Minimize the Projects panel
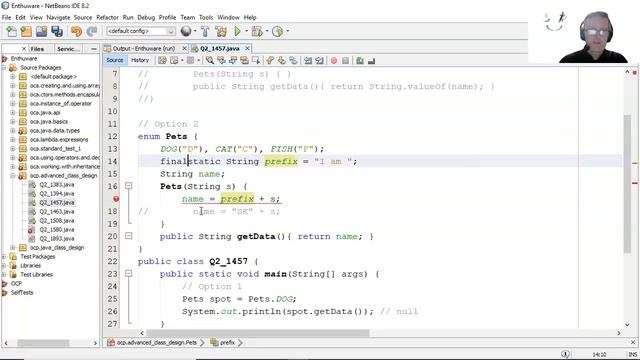 93,49
